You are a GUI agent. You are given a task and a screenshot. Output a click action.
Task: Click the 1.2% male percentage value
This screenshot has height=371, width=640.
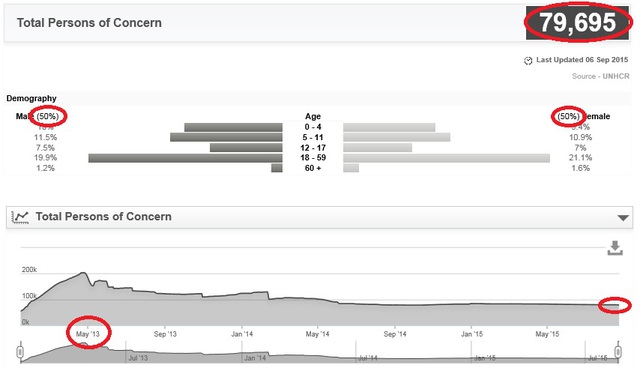[x=45, y=168]
